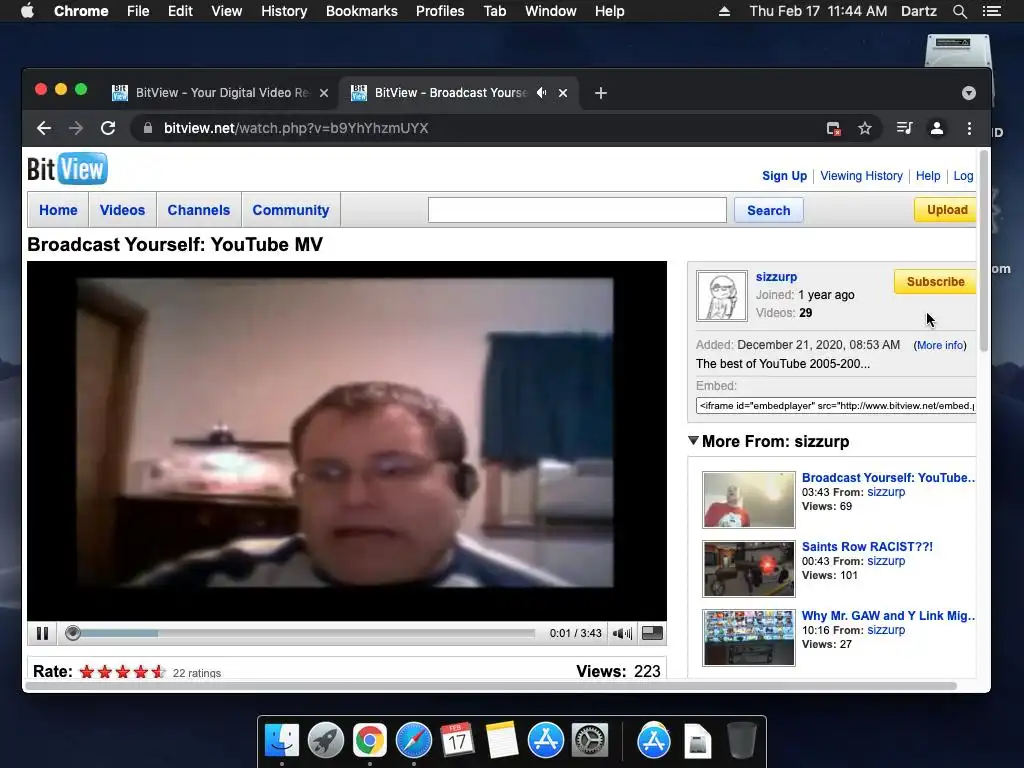1024x768 pixels.
Task: Open Finder from the Dock
Action: coord(282,741)
